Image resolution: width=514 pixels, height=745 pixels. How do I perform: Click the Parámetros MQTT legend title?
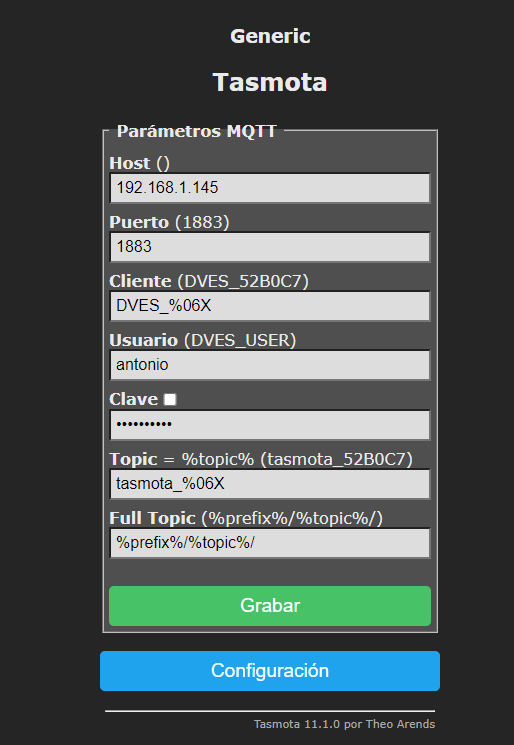point(196,131)
